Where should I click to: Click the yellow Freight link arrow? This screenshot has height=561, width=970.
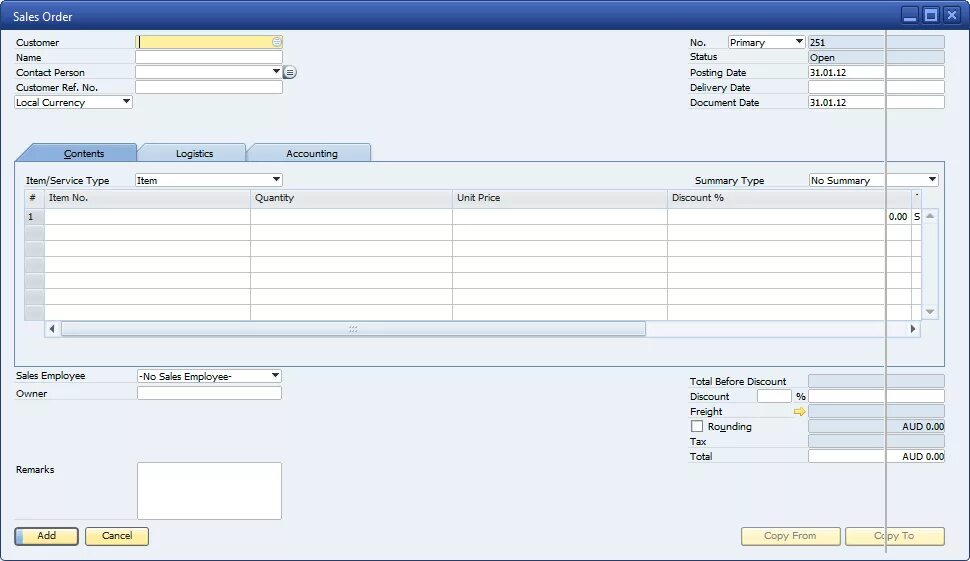click(x=799, y=411)
